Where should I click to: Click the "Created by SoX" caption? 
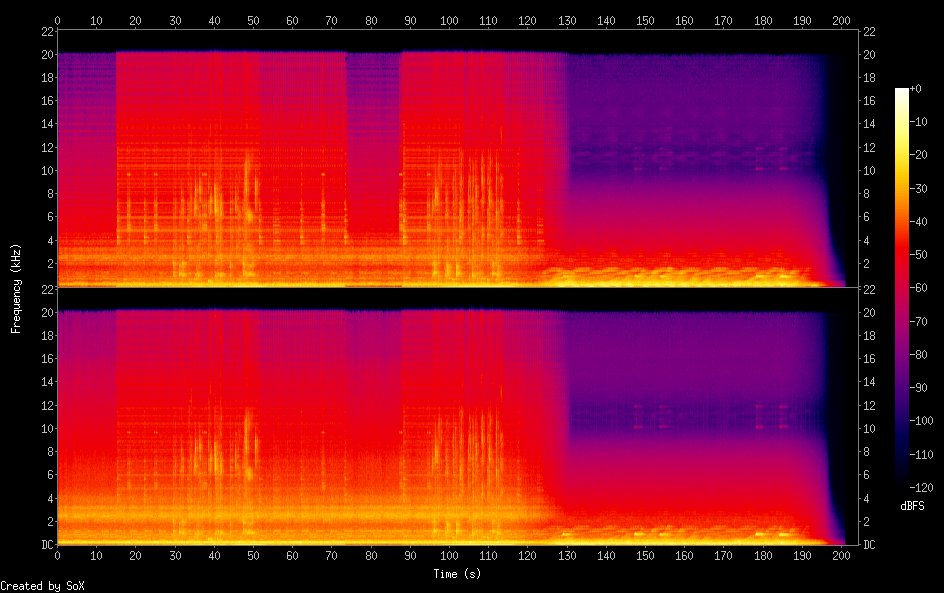tap(42, 586)
